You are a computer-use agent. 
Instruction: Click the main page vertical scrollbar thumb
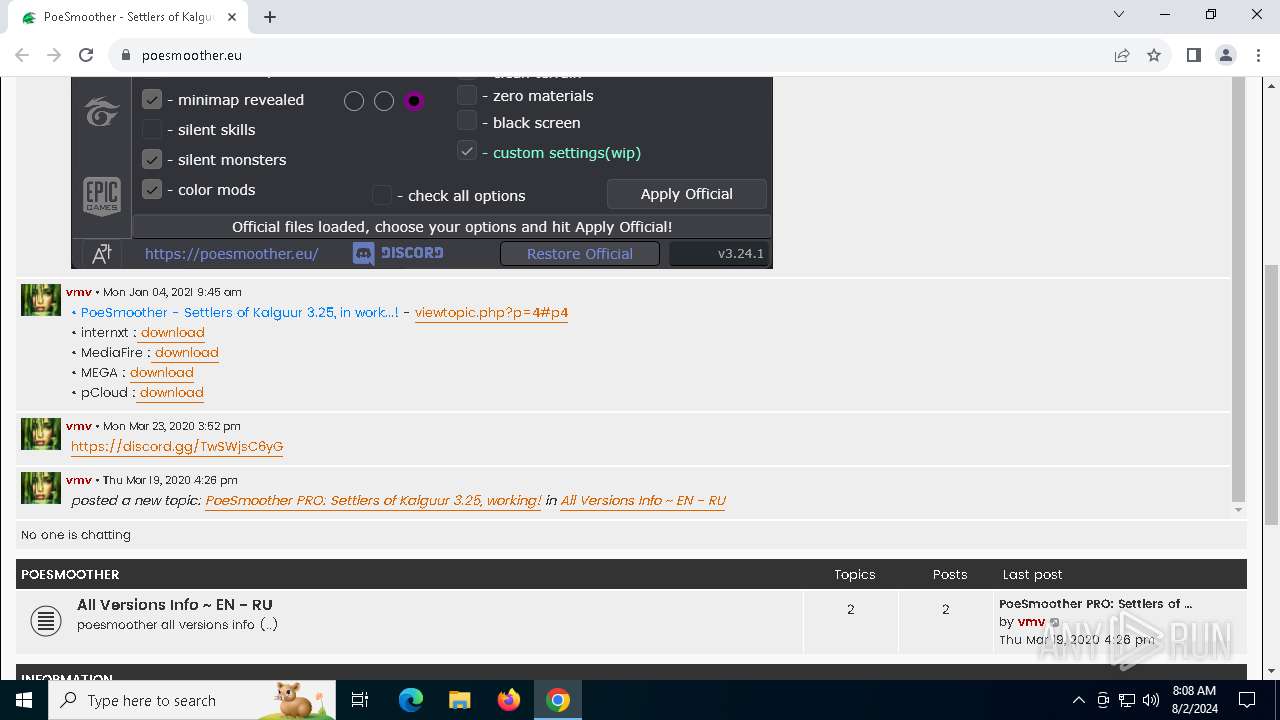coord(1271,394)
